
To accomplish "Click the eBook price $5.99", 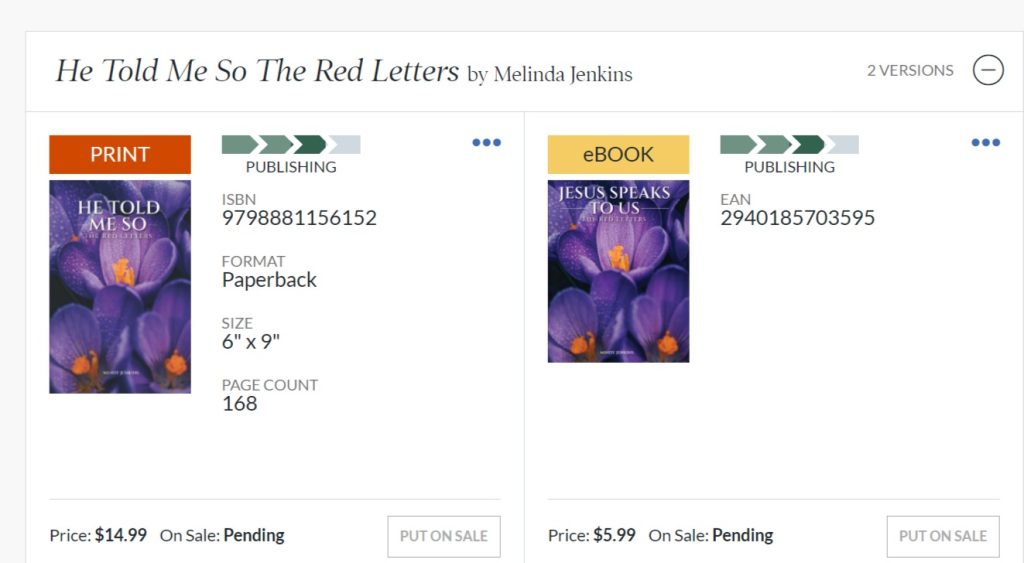I will point(614,535).
